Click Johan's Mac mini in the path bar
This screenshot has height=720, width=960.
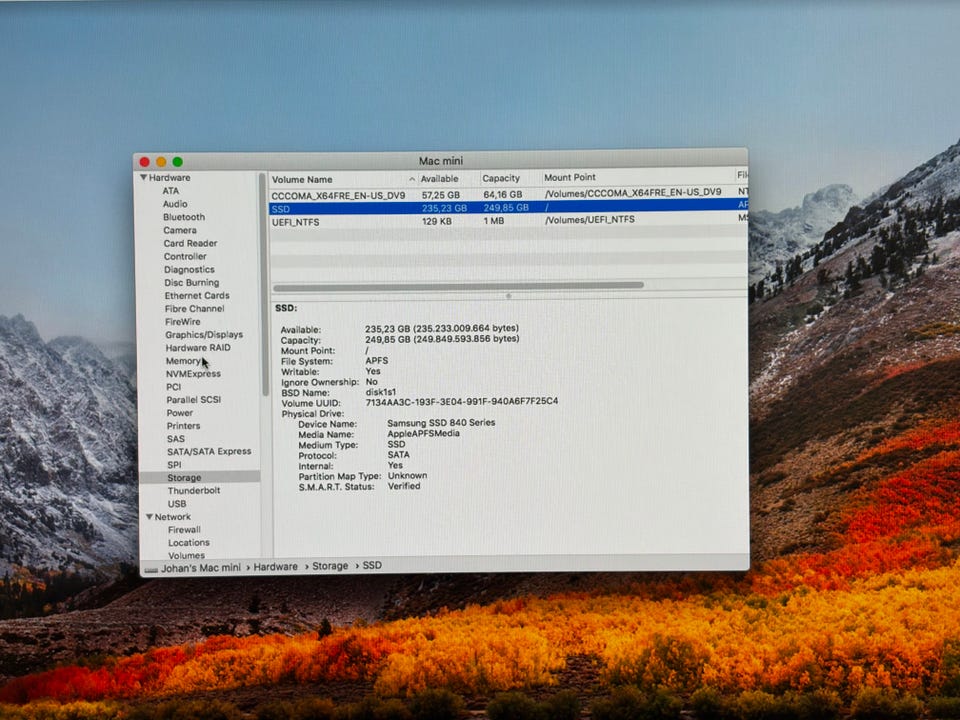pyautogui.click(x=201, y=568)
